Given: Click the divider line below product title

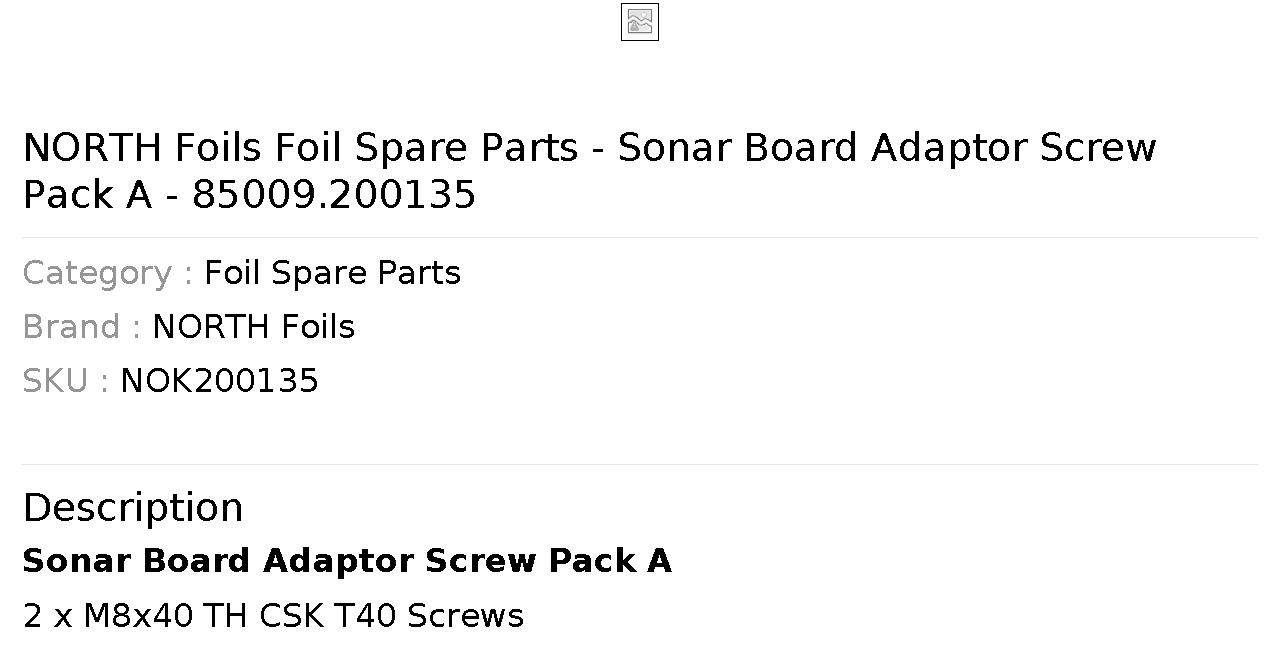Looking at the screenshot, I should click(x=640, y=237).
